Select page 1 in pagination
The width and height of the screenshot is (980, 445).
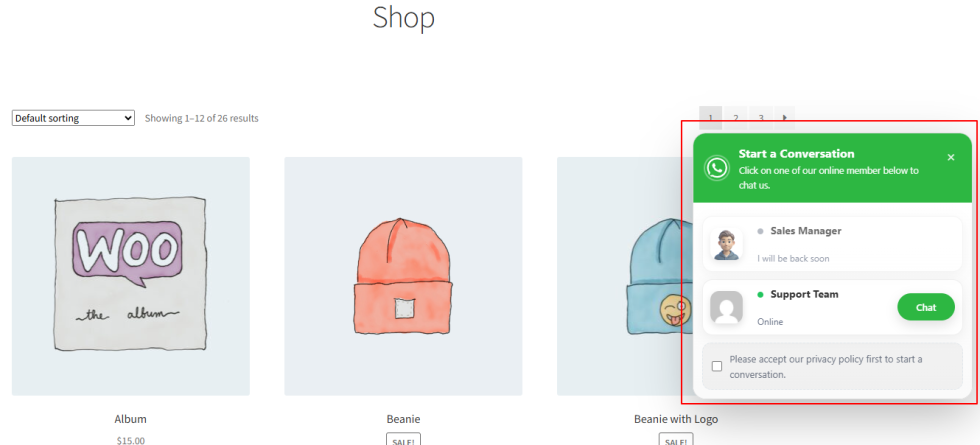click(x=711, y=118)
